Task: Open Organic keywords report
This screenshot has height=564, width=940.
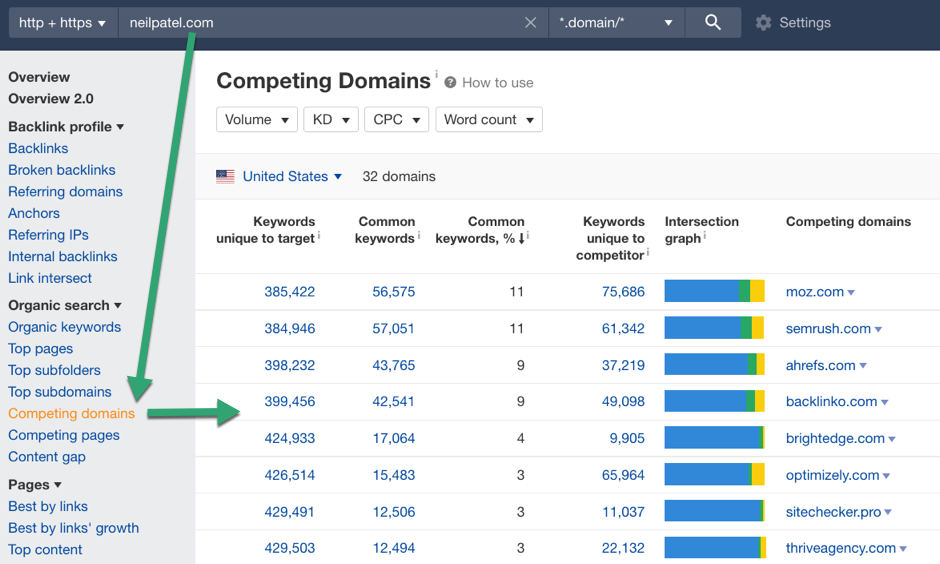Action: (65, 327)
